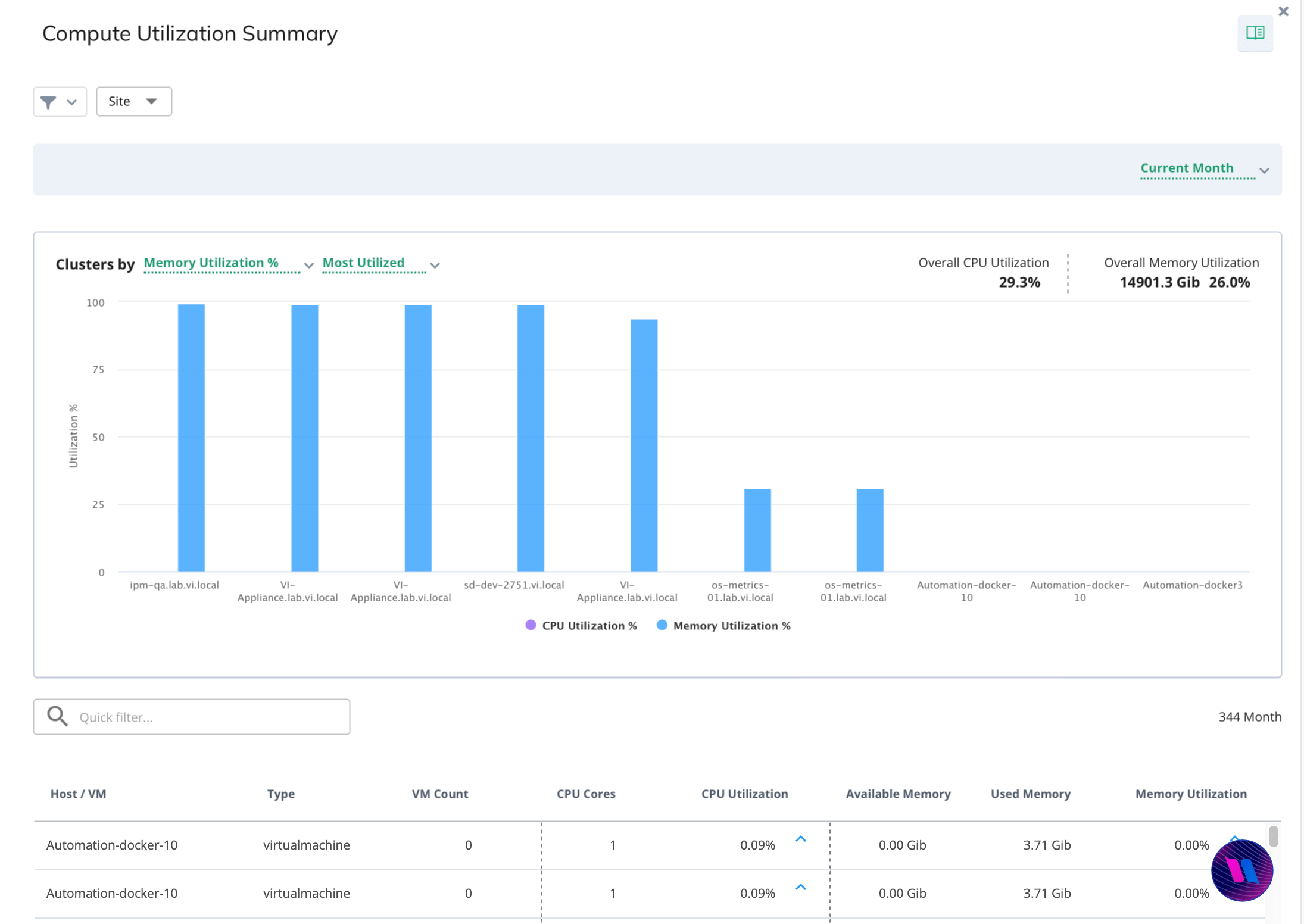Sort by Used Memory column header
Image resolution: width=1304 pixels, height=924 pixels.
pyautogui.click(x=1031, y=794)
